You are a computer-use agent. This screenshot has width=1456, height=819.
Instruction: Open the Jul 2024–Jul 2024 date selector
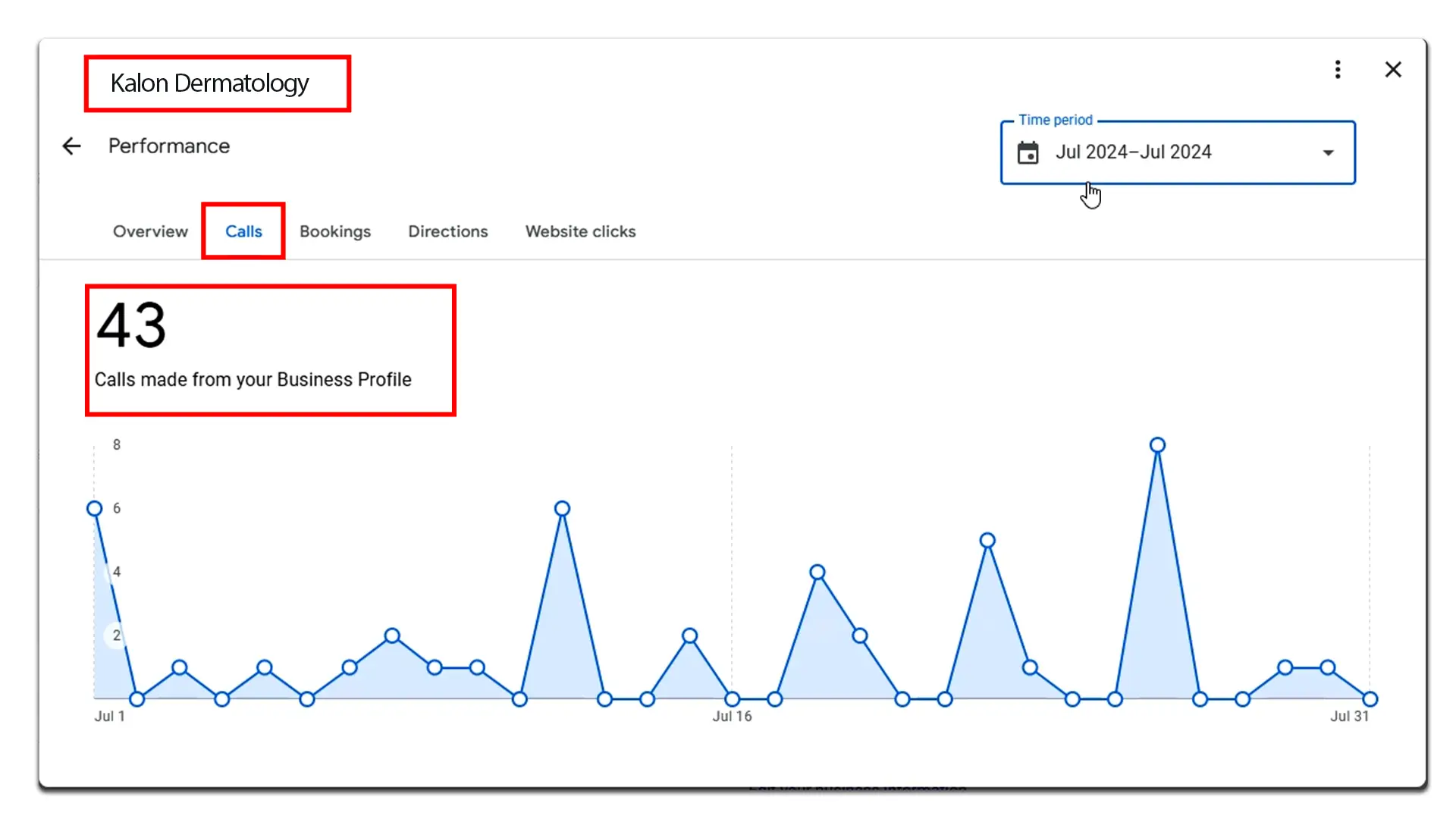tap(1133, 152)
